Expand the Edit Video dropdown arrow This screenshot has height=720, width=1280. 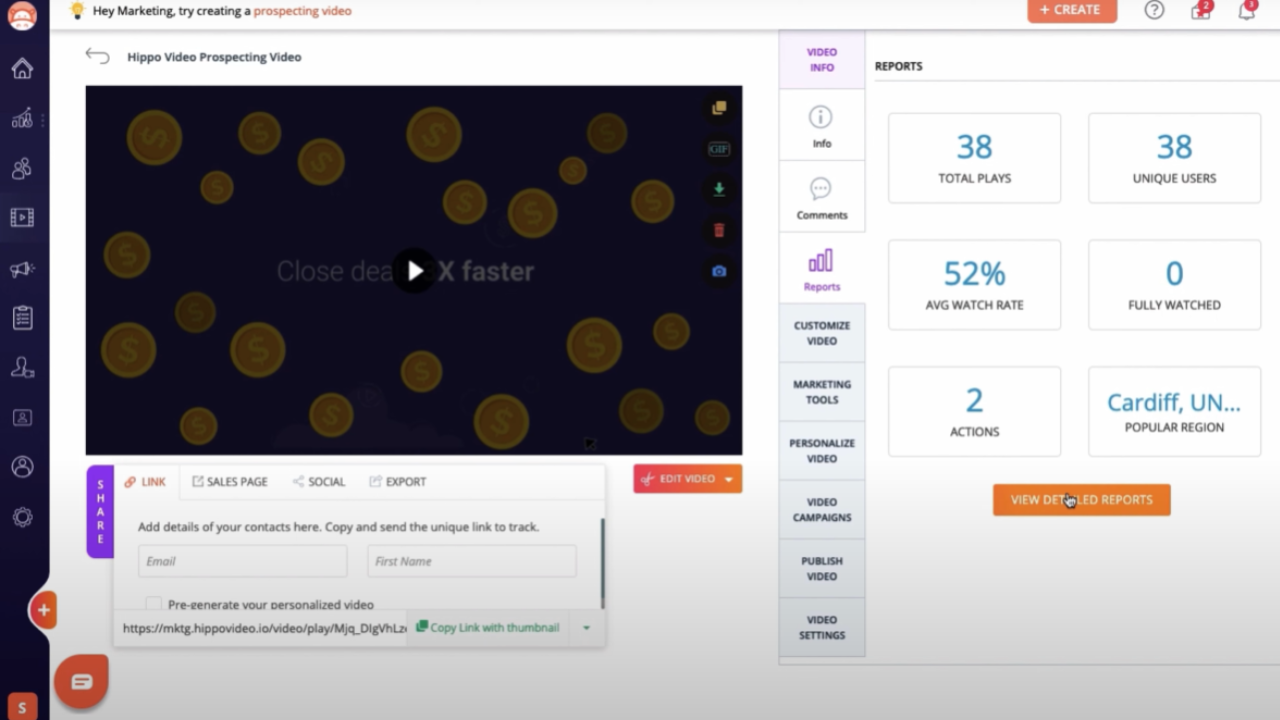(729, 479)
